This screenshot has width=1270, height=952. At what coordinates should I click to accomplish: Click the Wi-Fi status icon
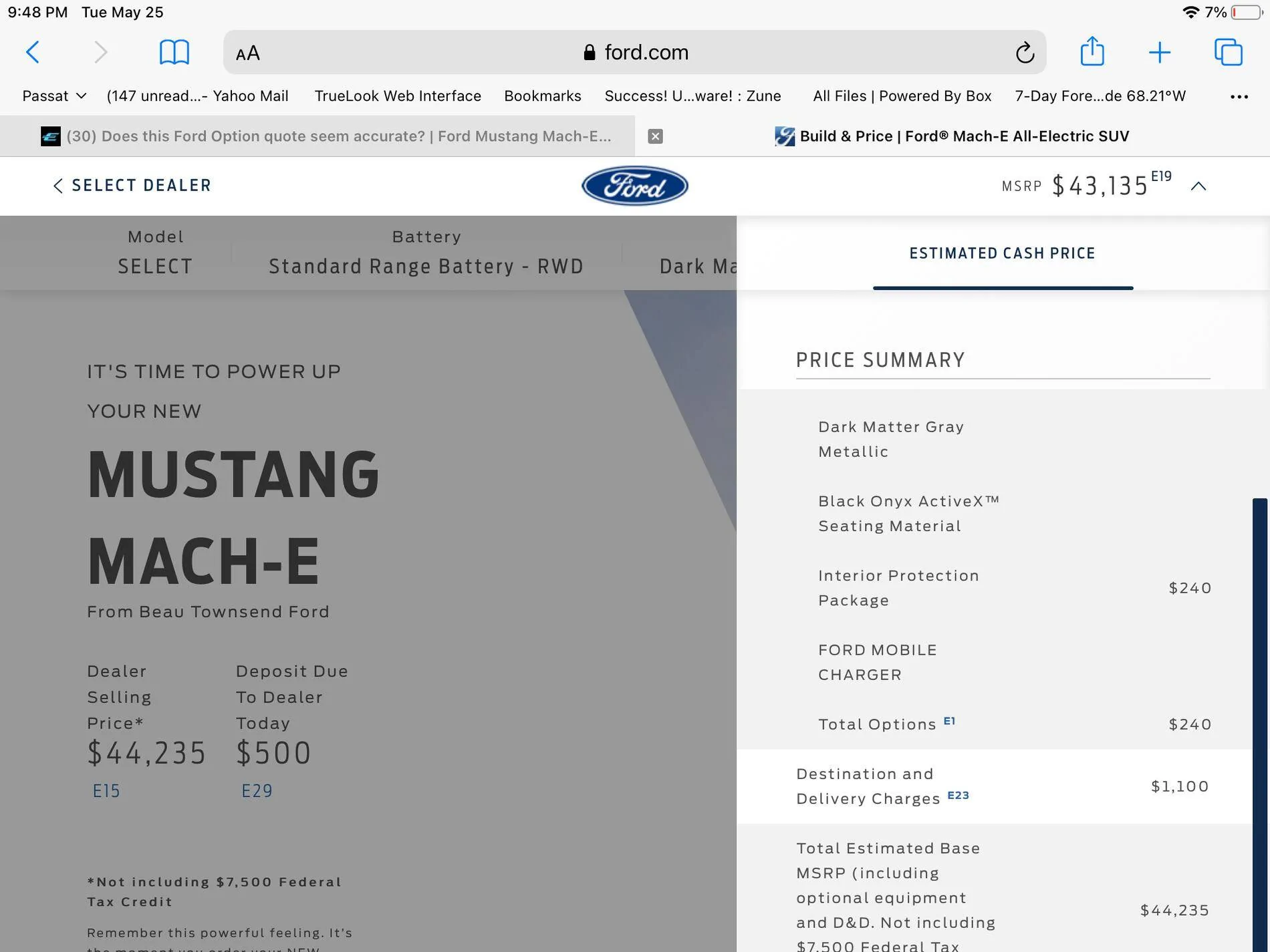point(1190,12)
